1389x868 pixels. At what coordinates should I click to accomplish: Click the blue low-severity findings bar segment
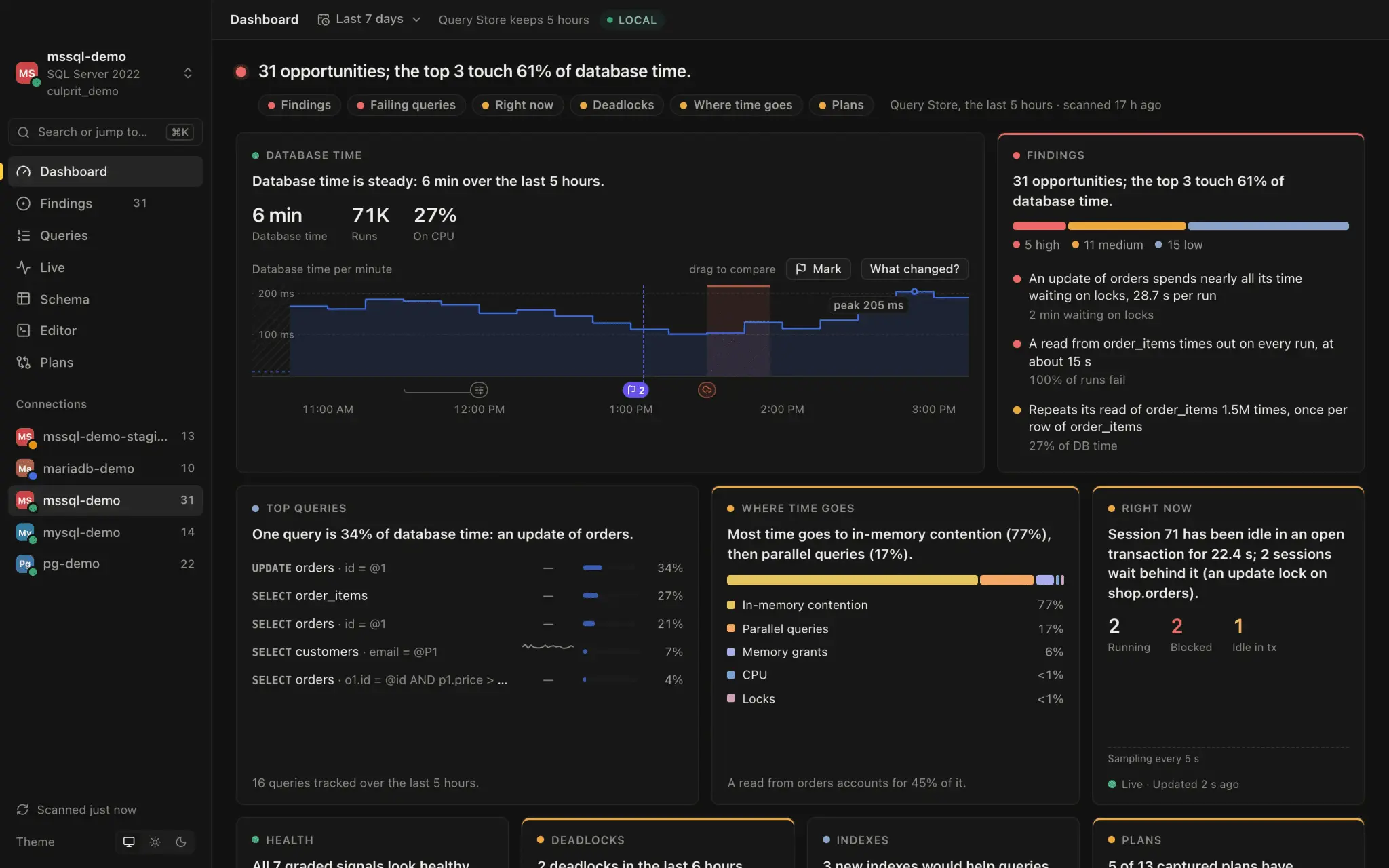[x=1268, y=226]
